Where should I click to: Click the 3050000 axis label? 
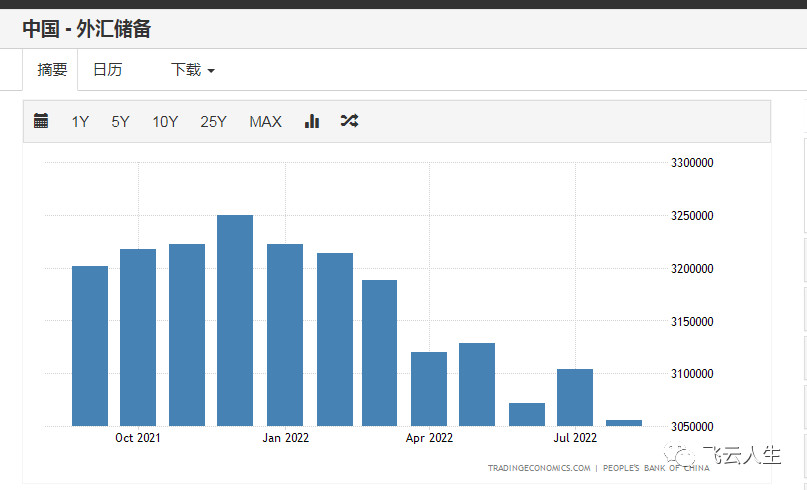pyautogui.click(x=692, y=427)
